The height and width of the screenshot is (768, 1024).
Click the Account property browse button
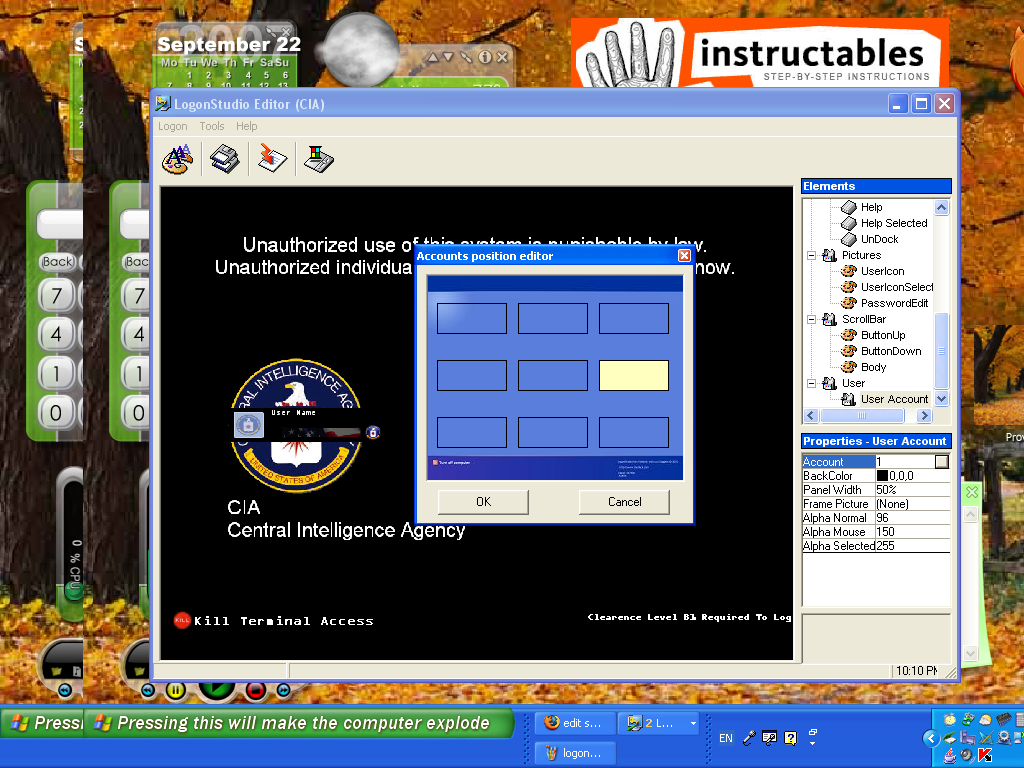(941, 462)
